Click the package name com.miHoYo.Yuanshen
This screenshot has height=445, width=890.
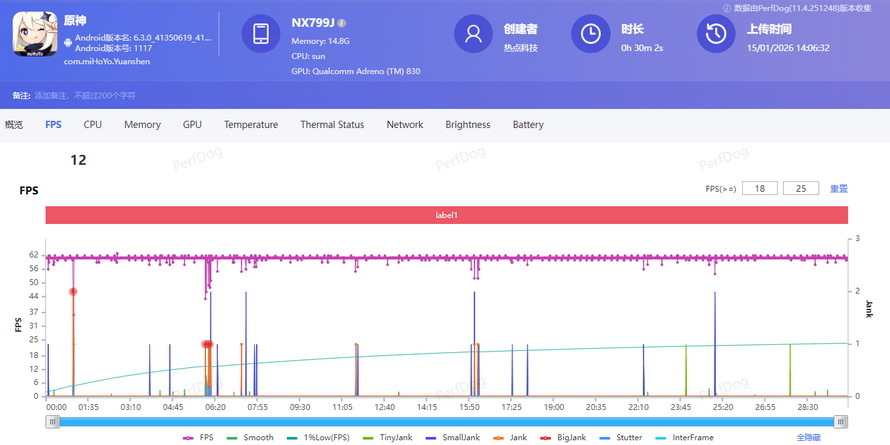click(x=107, y=61)
